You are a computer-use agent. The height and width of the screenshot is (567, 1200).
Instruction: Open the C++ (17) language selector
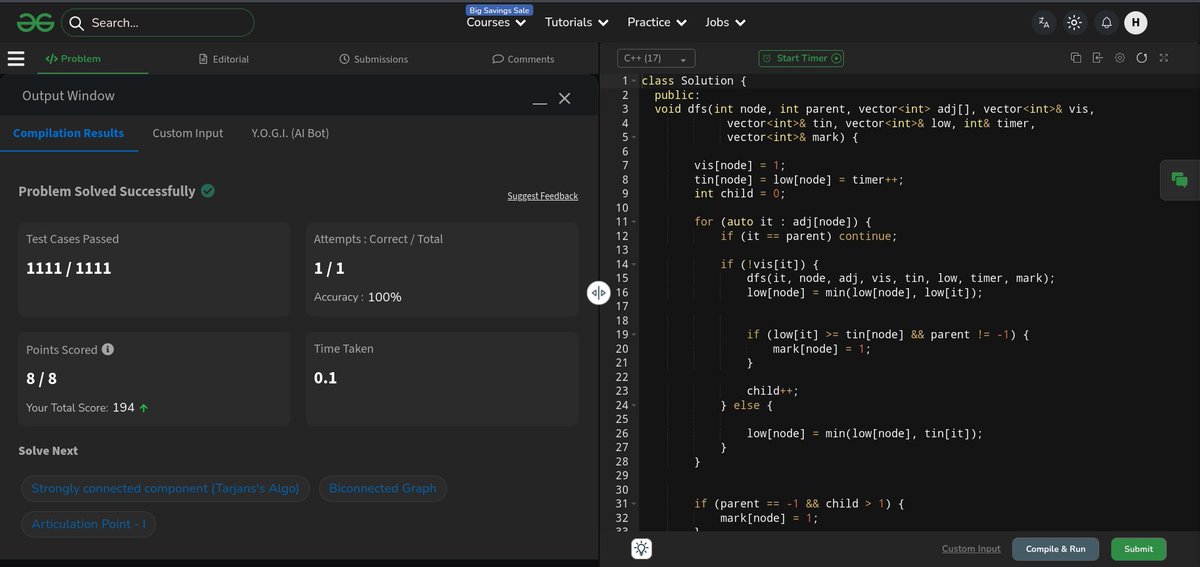(x=655, y=58)
